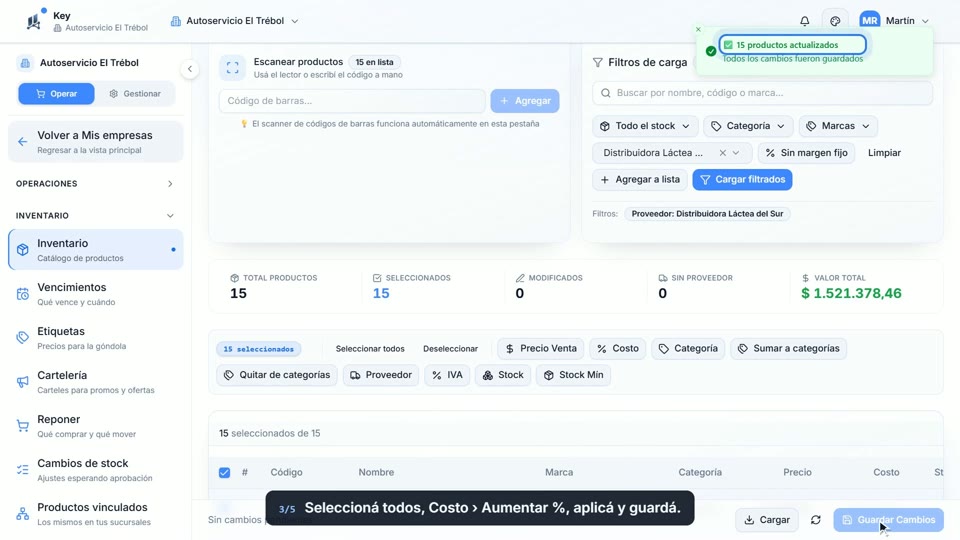Toggle Sin margen fijo filter
The height and width of the screenshot is (540, 960).
pos(806,153)
